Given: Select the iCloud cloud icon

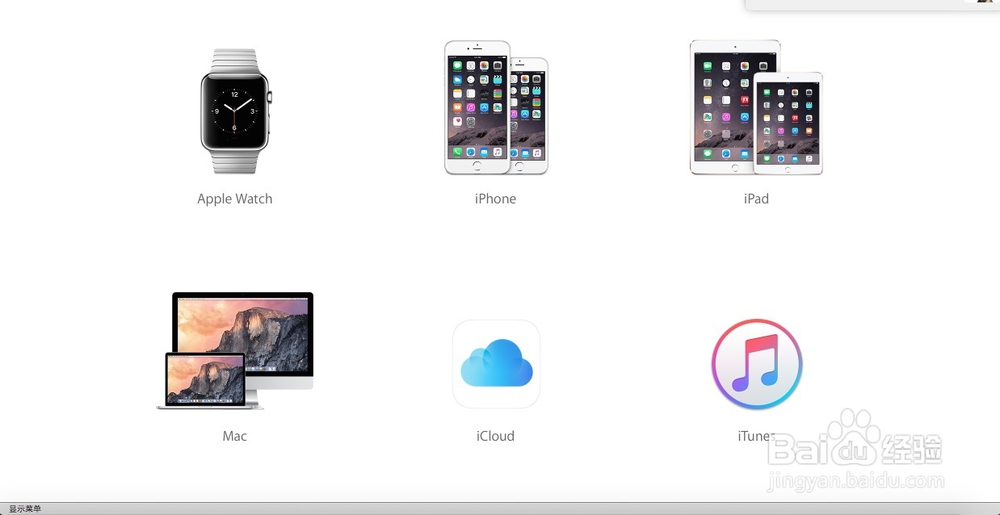Looking at the screenshot, I should click(496, 364).
